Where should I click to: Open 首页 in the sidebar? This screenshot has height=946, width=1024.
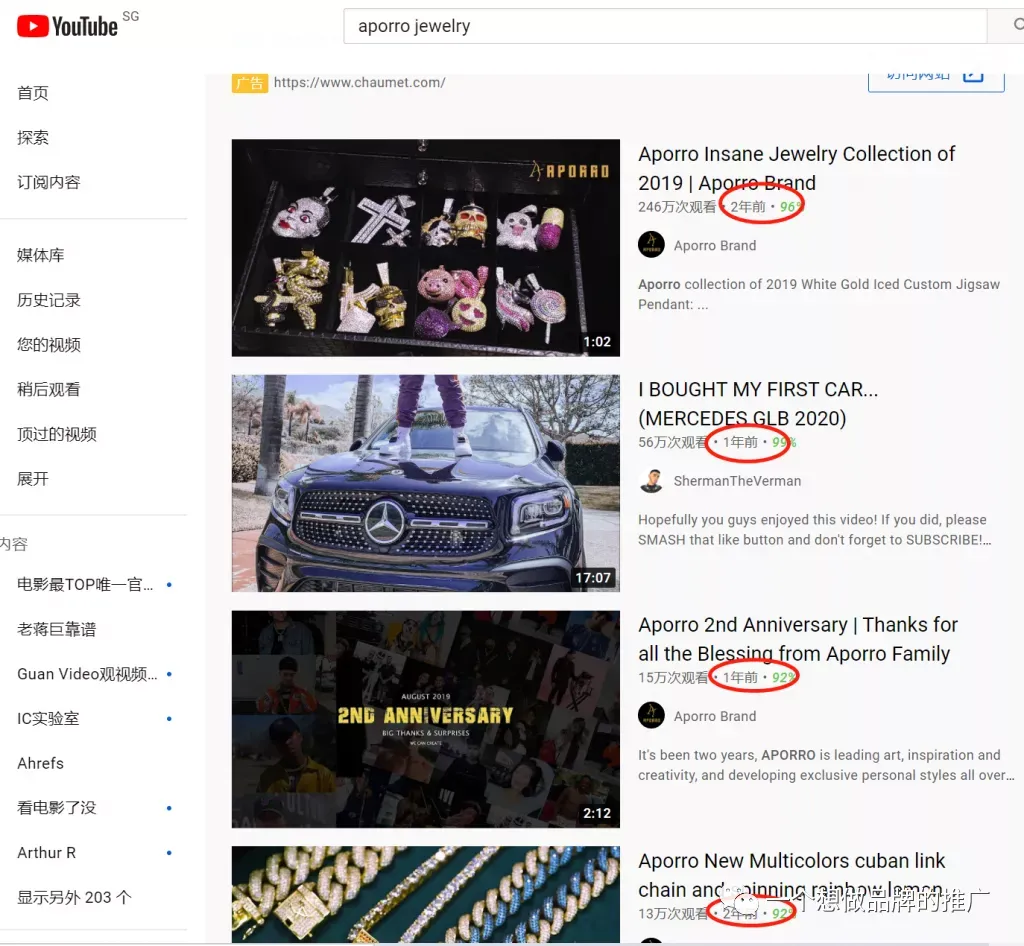33,93
